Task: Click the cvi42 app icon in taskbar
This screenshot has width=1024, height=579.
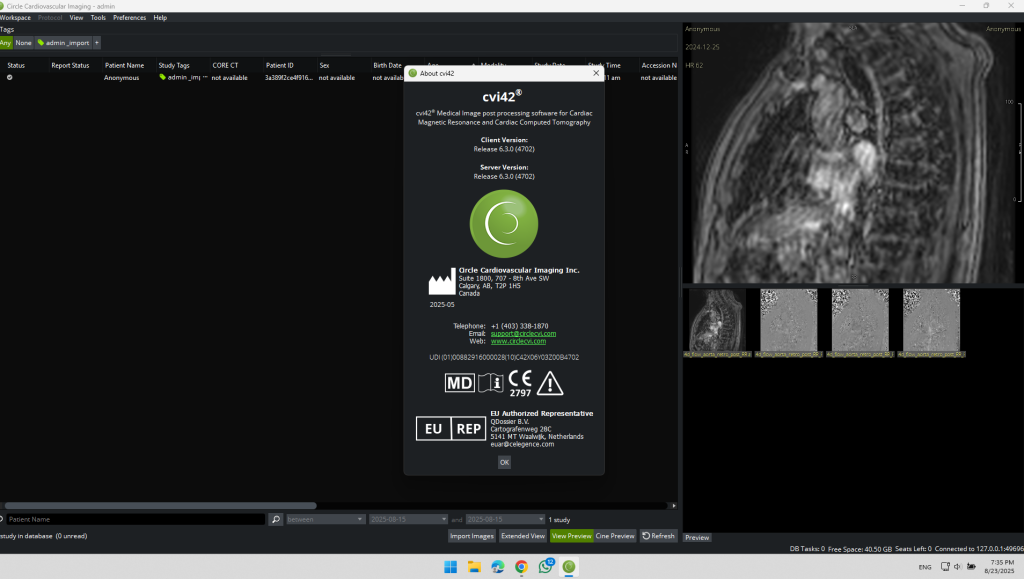Action: click(x=569, y=567)
